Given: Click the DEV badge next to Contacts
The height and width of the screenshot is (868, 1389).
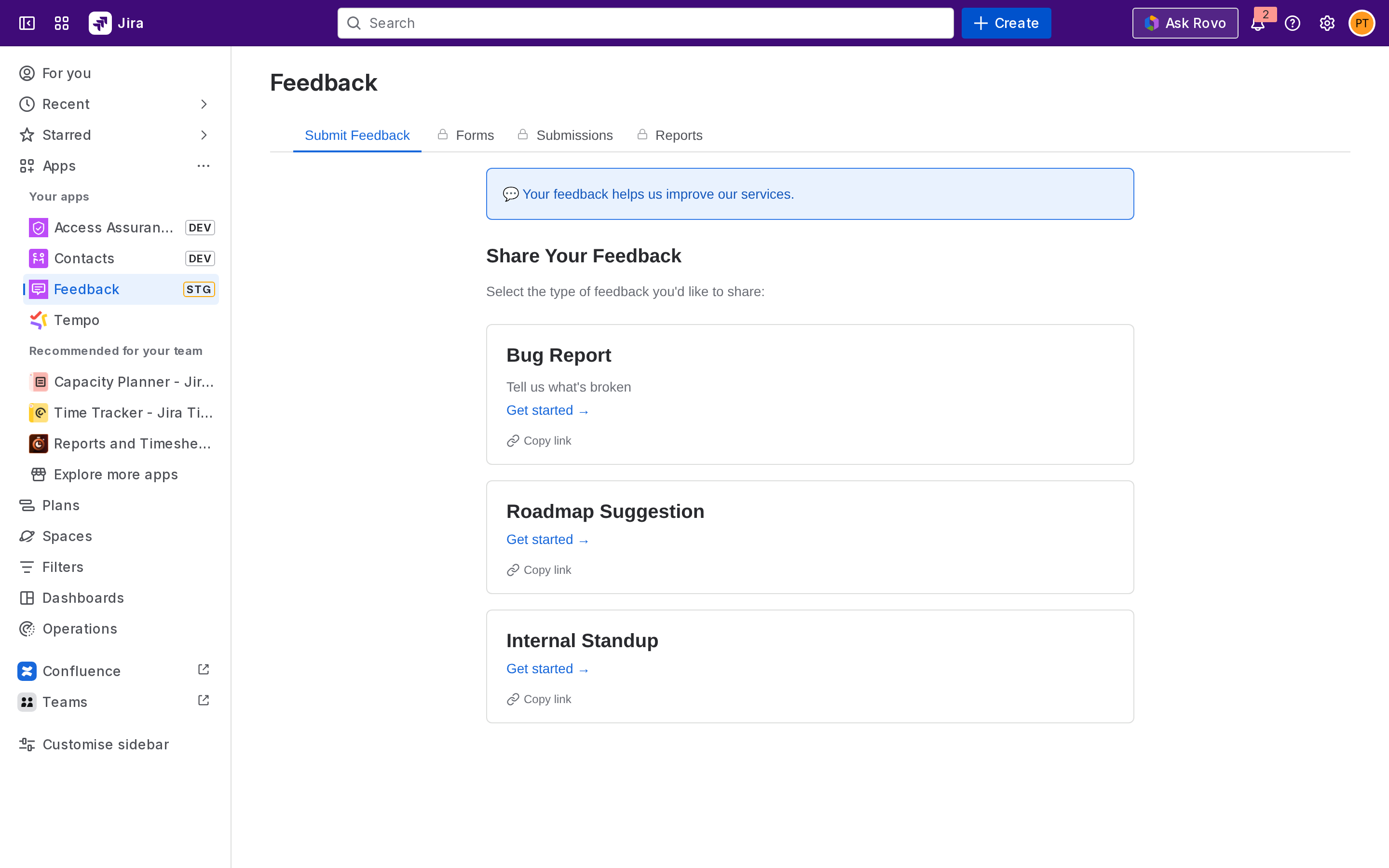Looking at the screenshot, I should (200, 258).
